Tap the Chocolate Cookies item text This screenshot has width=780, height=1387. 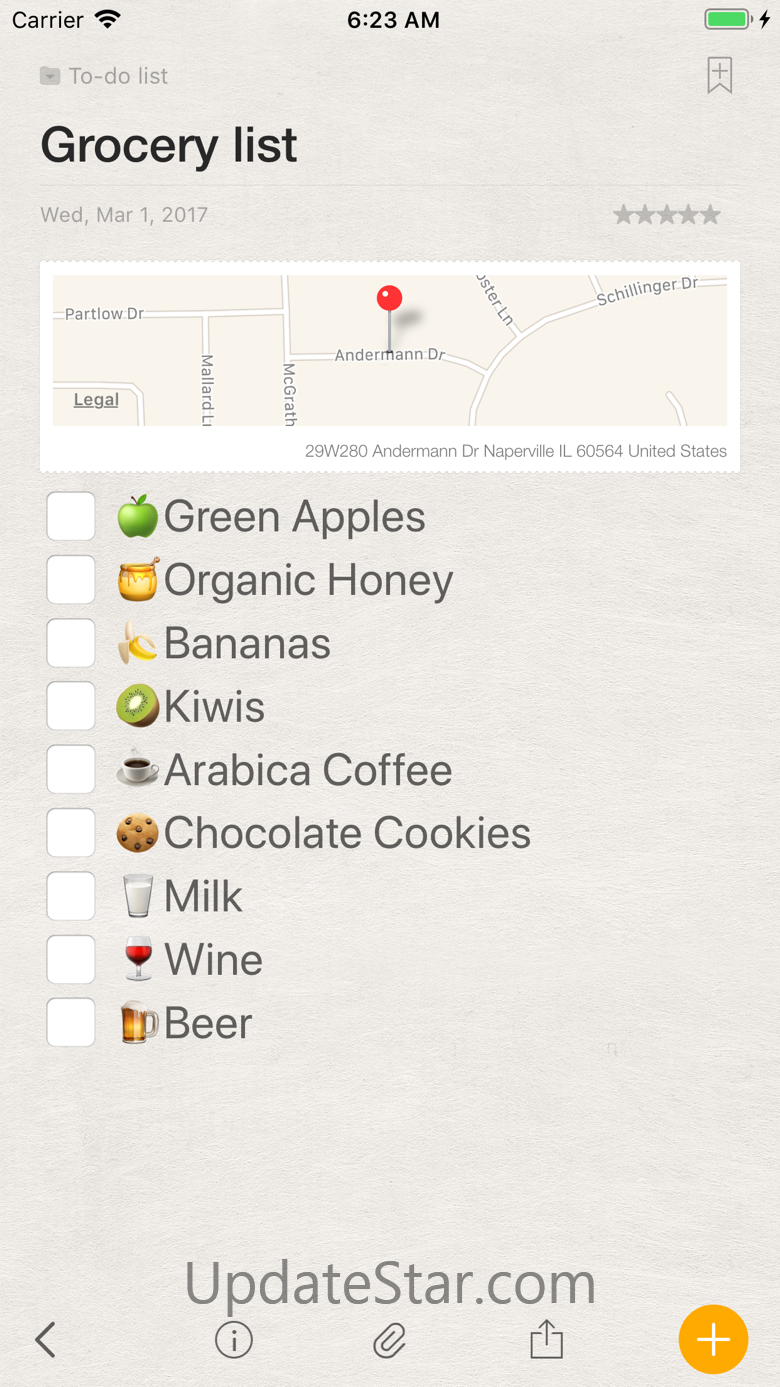click(347, 833)
